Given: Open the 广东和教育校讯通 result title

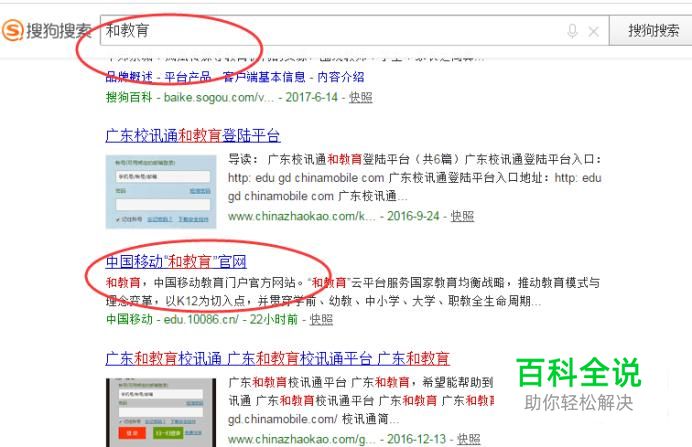Looking at the screenshot, I should tap(278, 358).
